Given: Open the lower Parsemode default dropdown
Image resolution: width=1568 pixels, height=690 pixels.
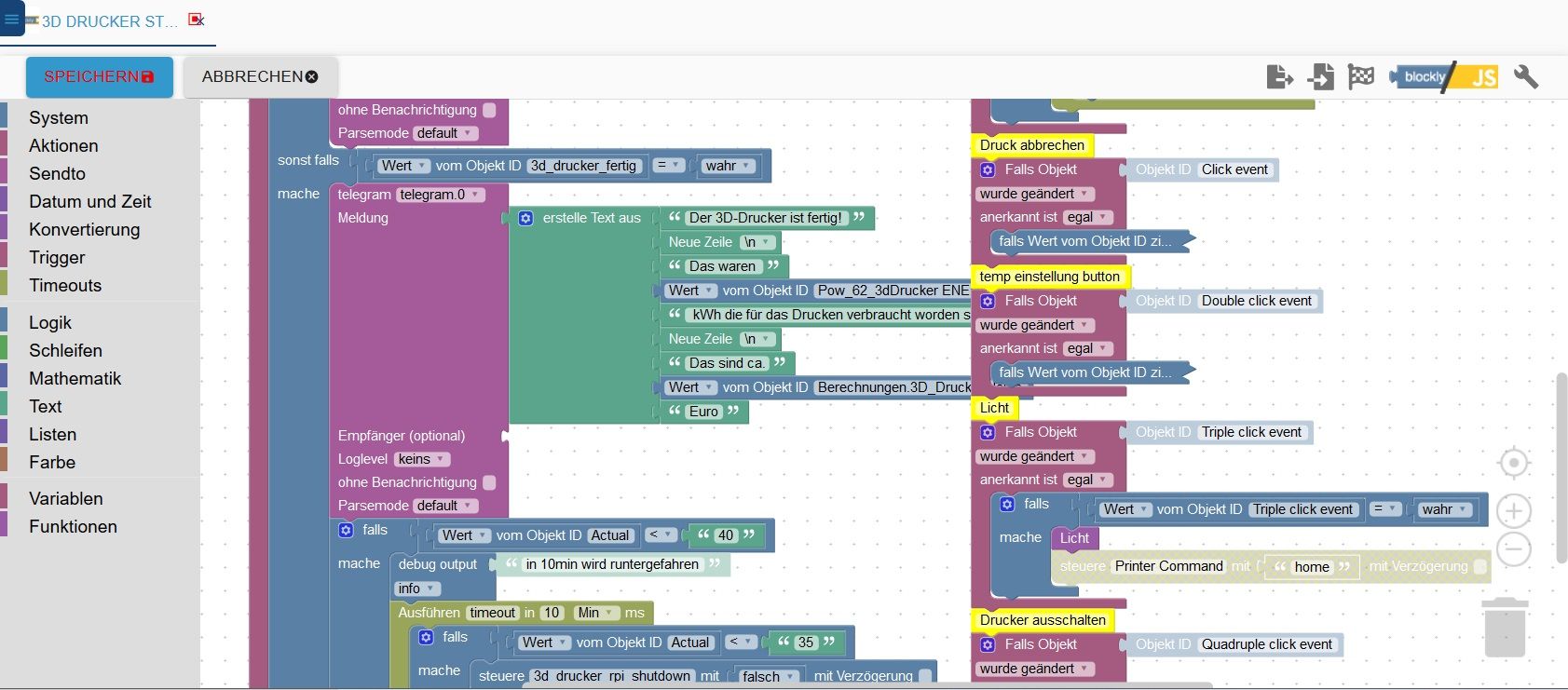Looking at the screenshot, I should coord(445,506).
